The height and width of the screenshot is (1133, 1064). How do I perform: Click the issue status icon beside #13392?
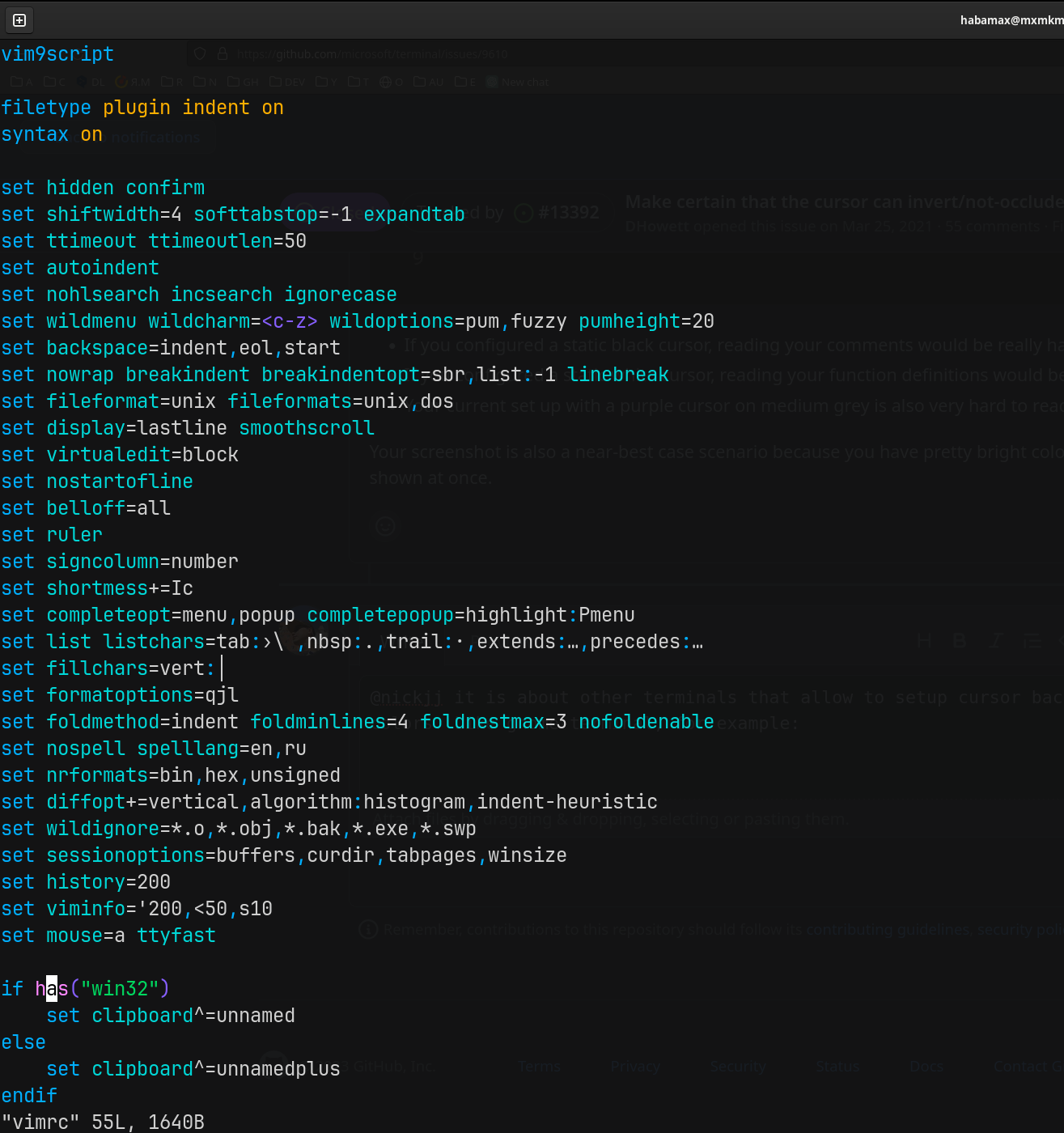click(525, 212)
